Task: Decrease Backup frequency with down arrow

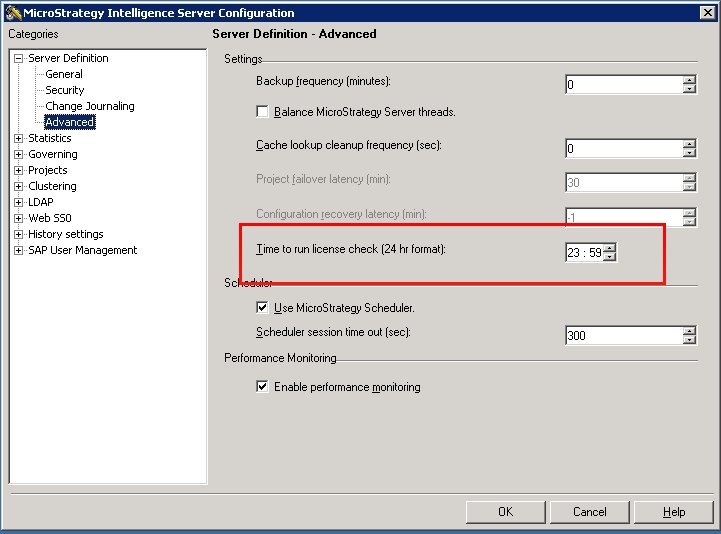Action: pos(689,89)
